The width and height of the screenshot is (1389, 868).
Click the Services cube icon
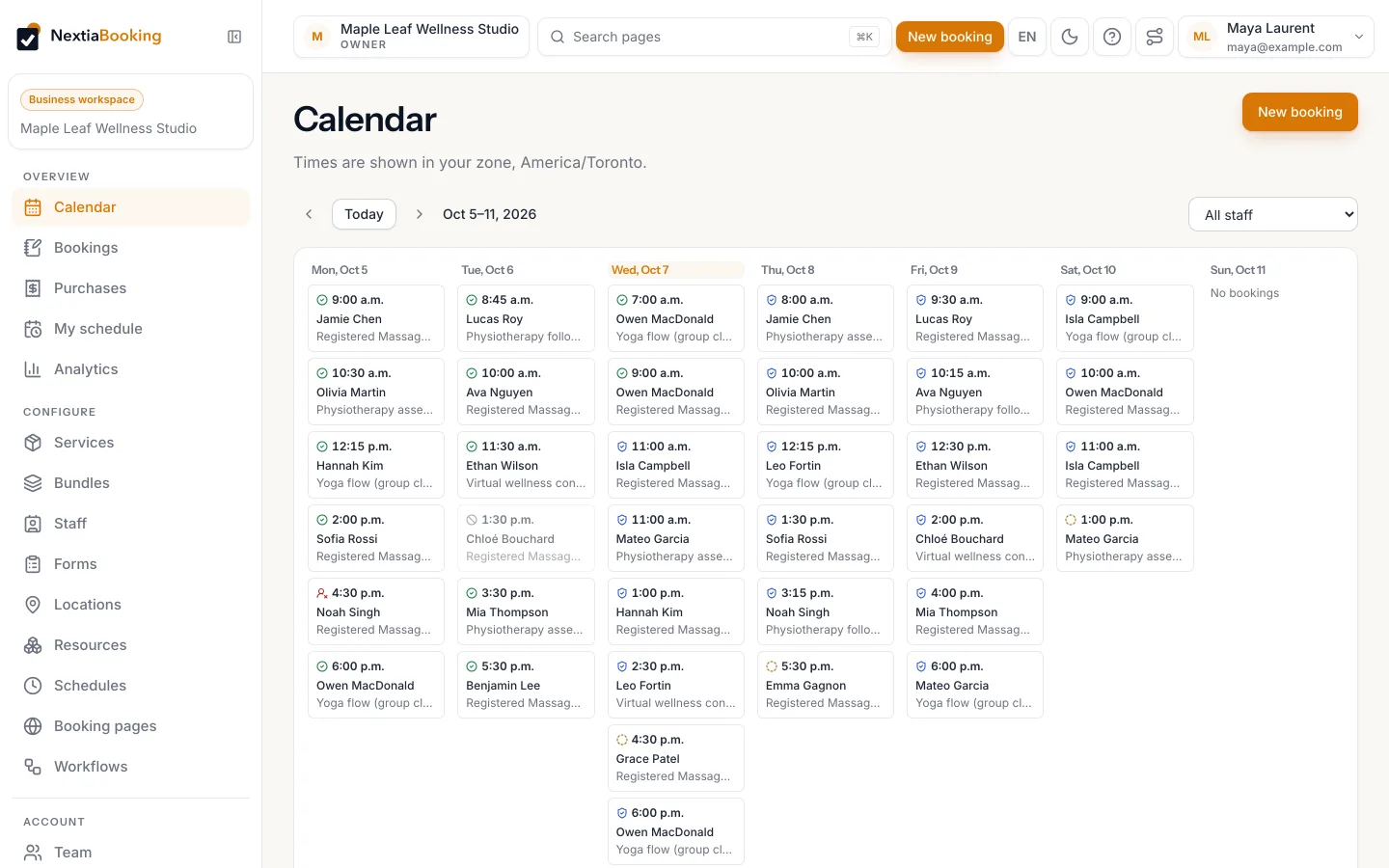tap(33, 443)
